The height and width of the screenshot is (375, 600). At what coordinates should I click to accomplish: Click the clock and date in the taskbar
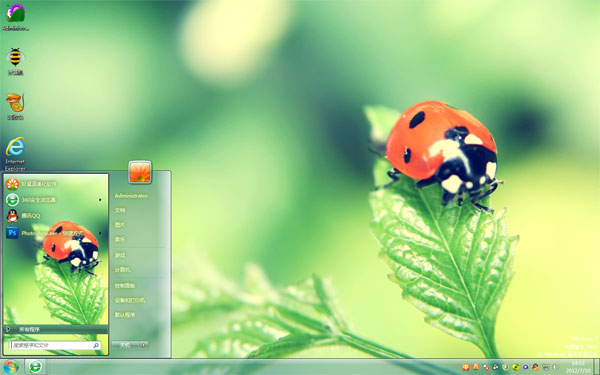(578, 367)
